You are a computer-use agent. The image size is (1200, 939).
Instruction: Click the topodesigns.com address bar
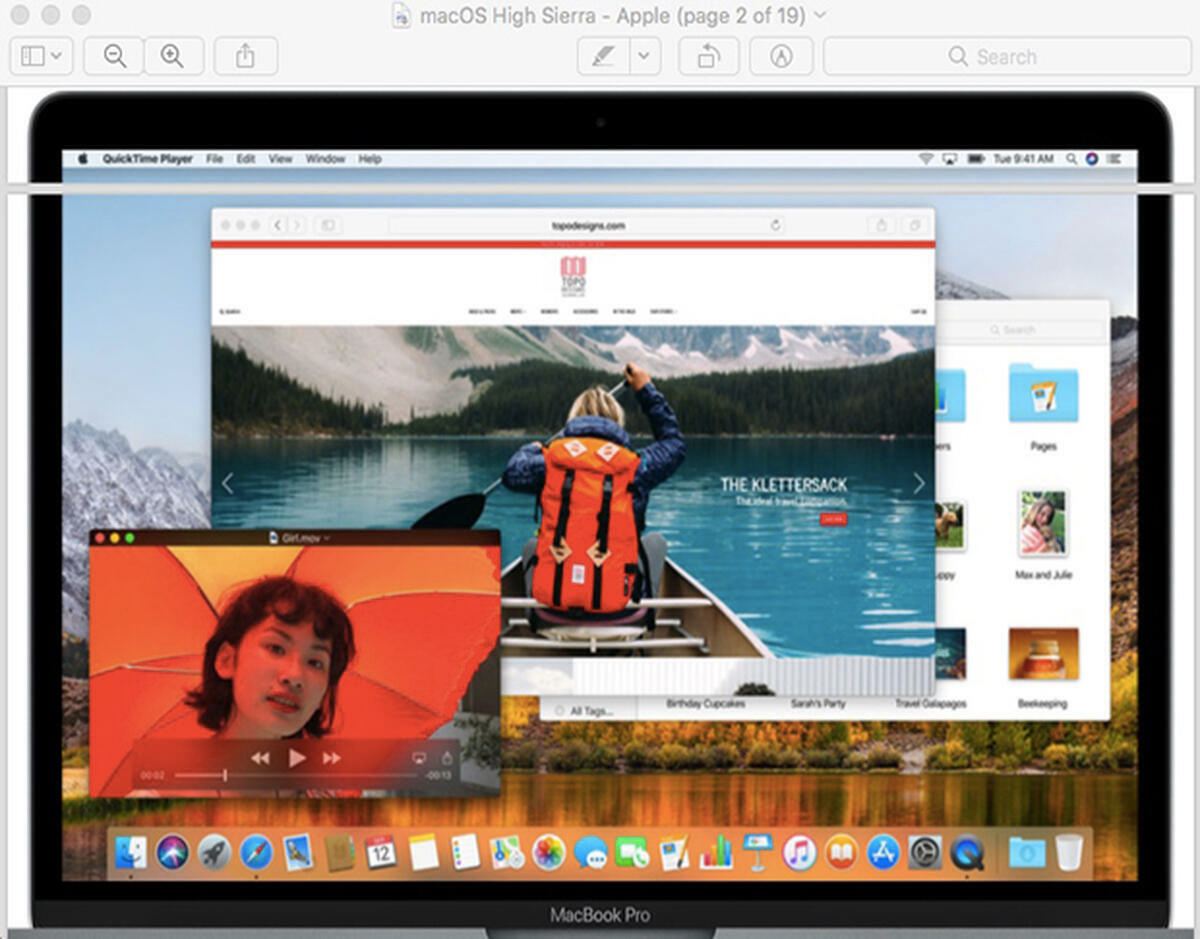(588, 226)
